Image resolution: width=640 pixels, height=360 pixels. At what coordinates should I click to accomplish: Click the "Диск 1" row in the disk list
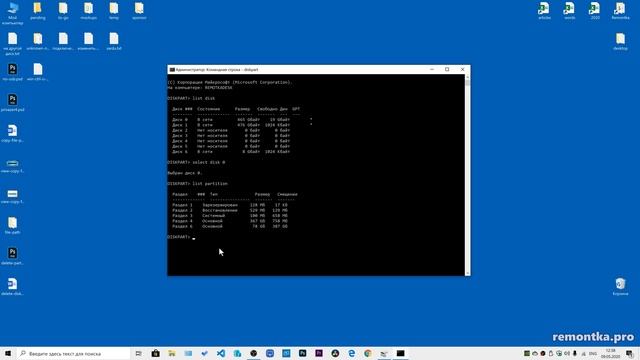pos(231,125)
